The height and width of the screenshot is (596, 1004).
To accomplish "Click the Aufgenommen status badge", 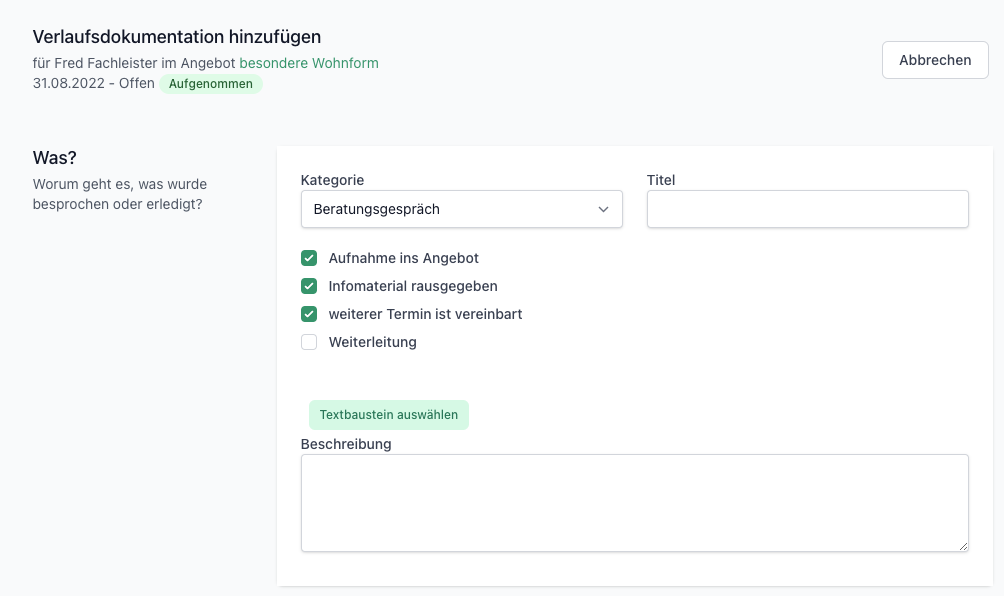I will point(211,84).
